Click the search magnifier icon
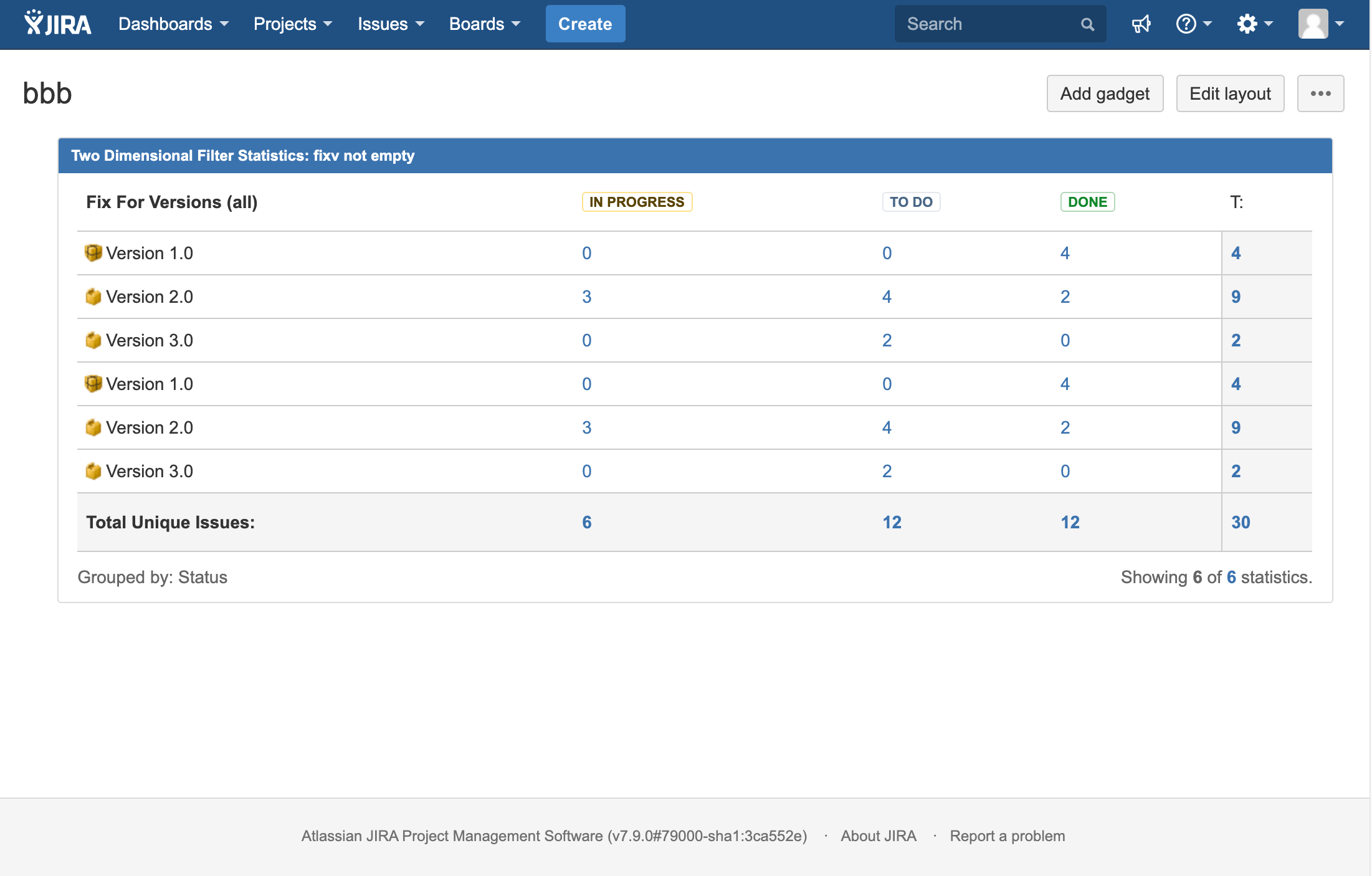The image size is (1372, 876). pos(1087,24)
